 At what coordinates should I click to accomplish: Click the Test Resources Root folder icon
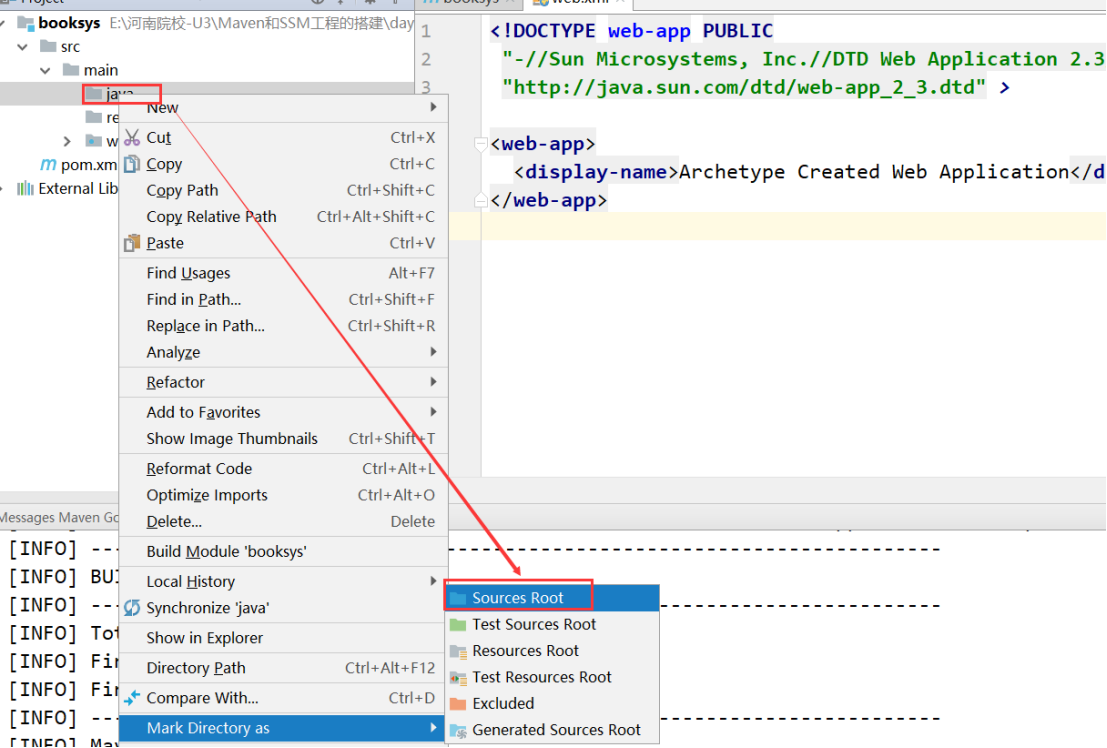[458, 677]
